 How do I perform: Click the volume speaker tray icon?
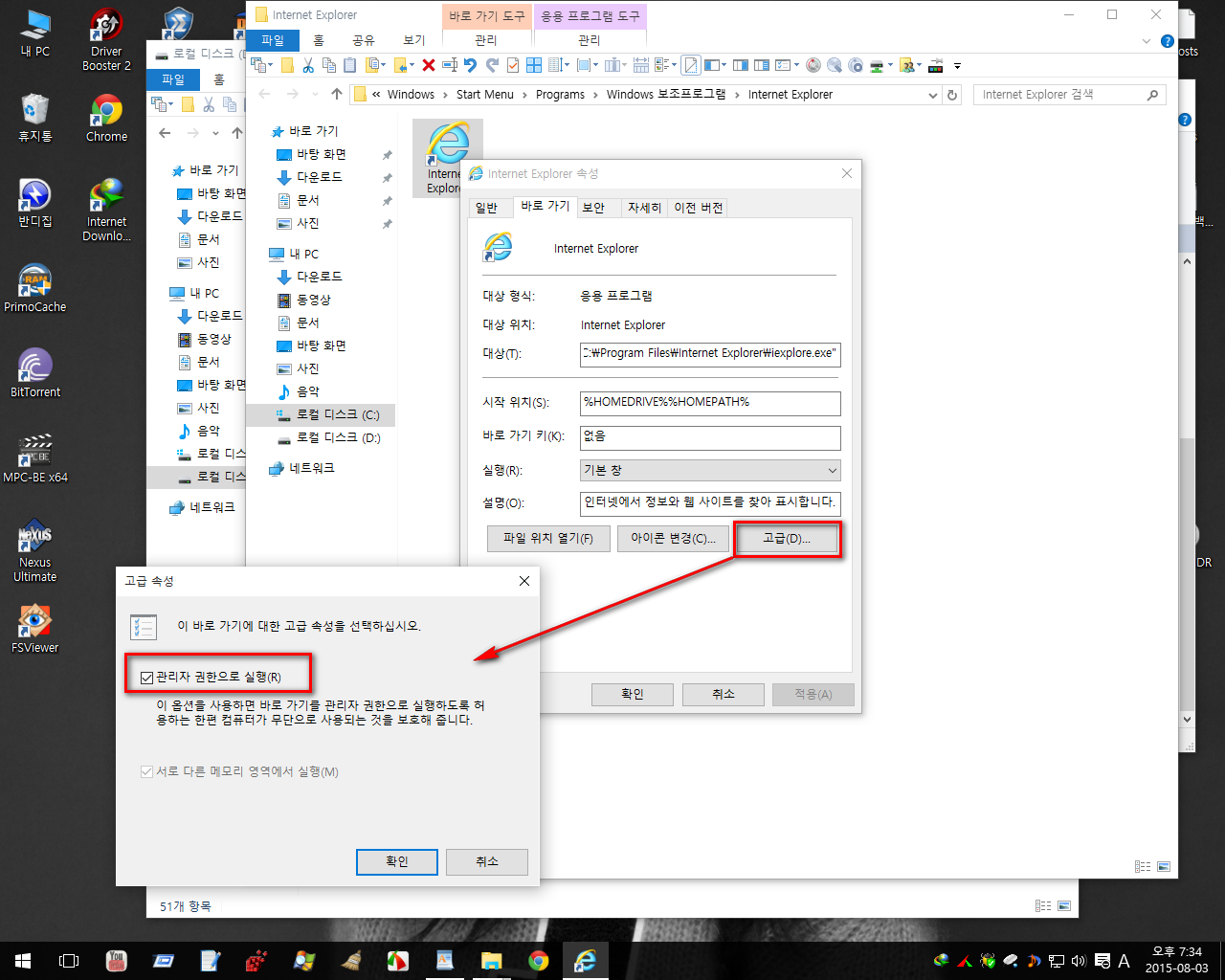(1079, 961)
